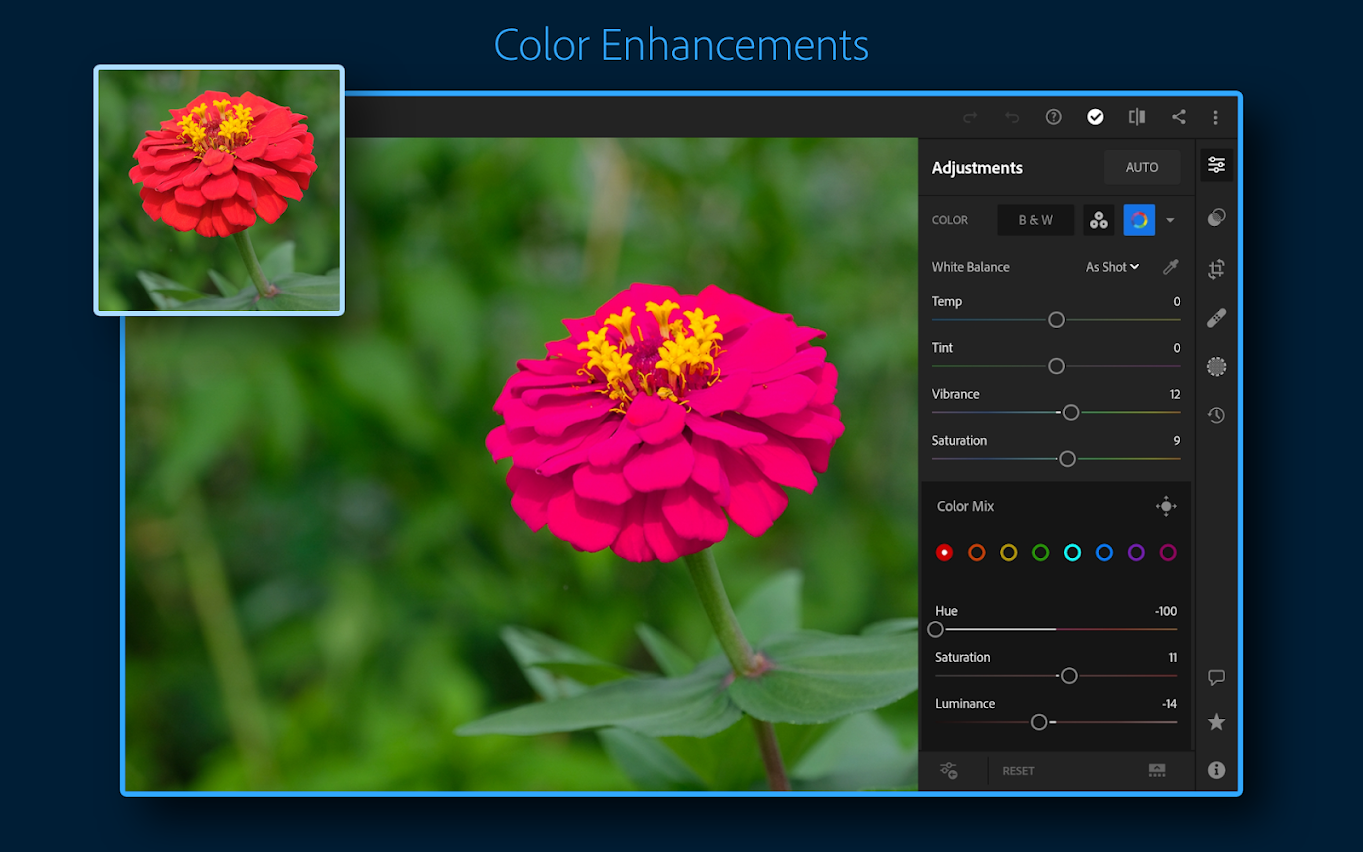The image size is (1363, 852).
Task: Click the AUTO adjustment button
Action: [x=1141, y=167]
